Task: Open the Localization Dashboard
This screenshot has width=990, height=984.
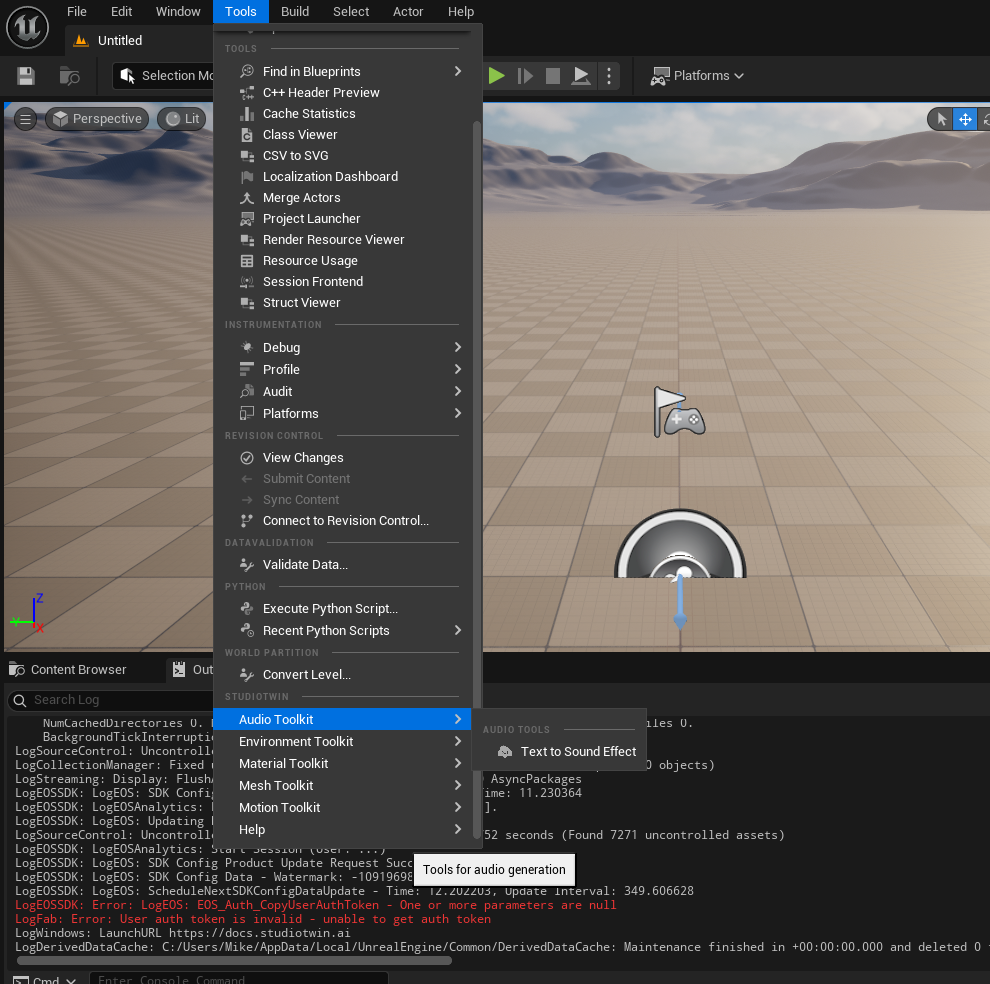Action: pyautogui.click(x=343, y=176)
